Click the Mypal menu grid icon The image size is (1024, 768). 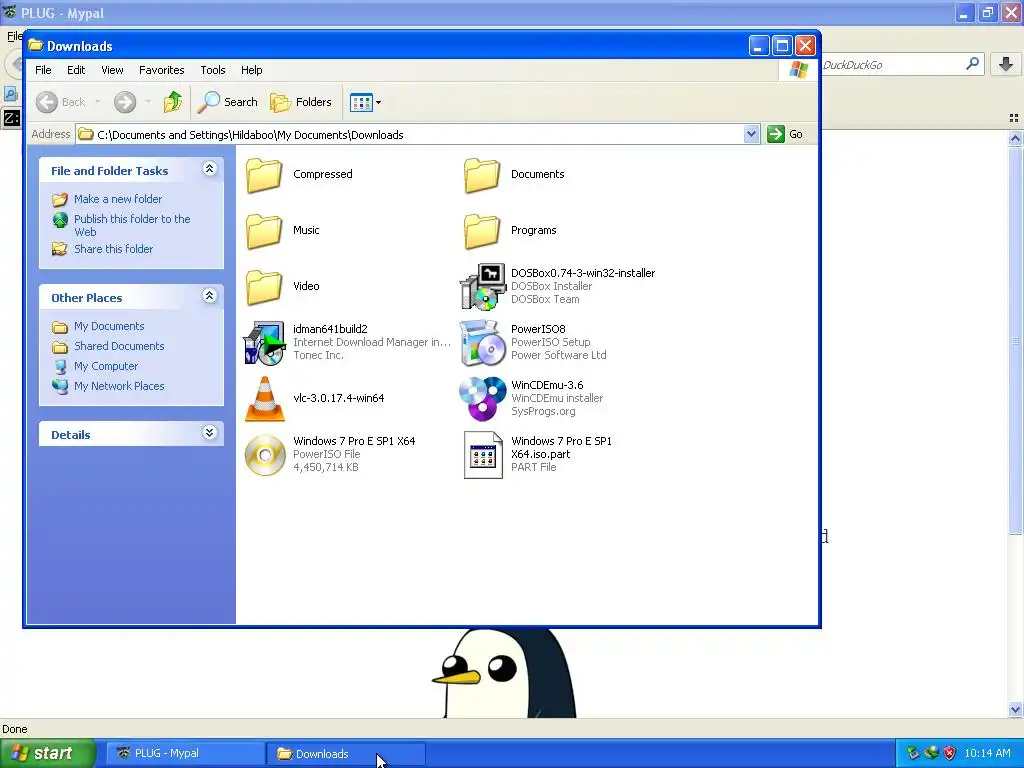coord(1014,118)
